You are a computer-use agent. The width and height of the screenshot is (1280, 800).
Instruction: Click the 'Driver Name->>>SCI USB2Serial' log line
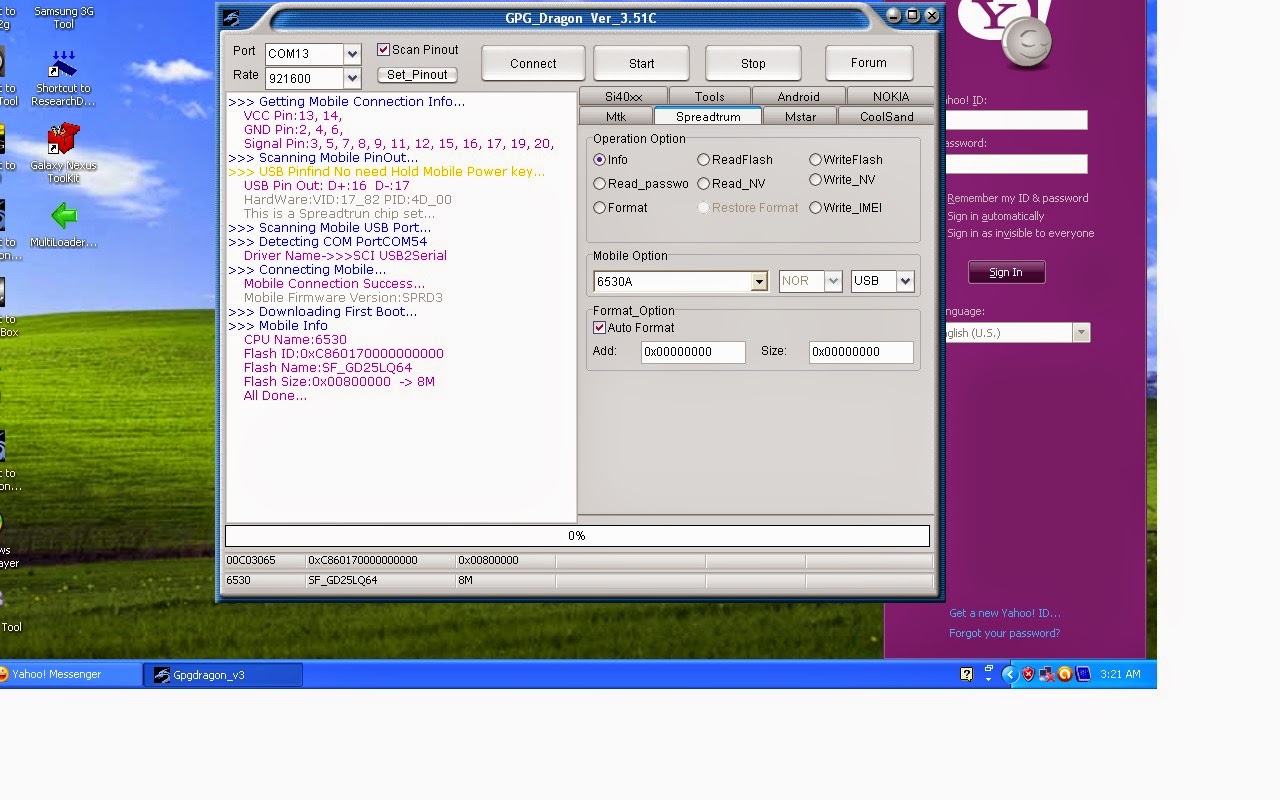[345, 256]
